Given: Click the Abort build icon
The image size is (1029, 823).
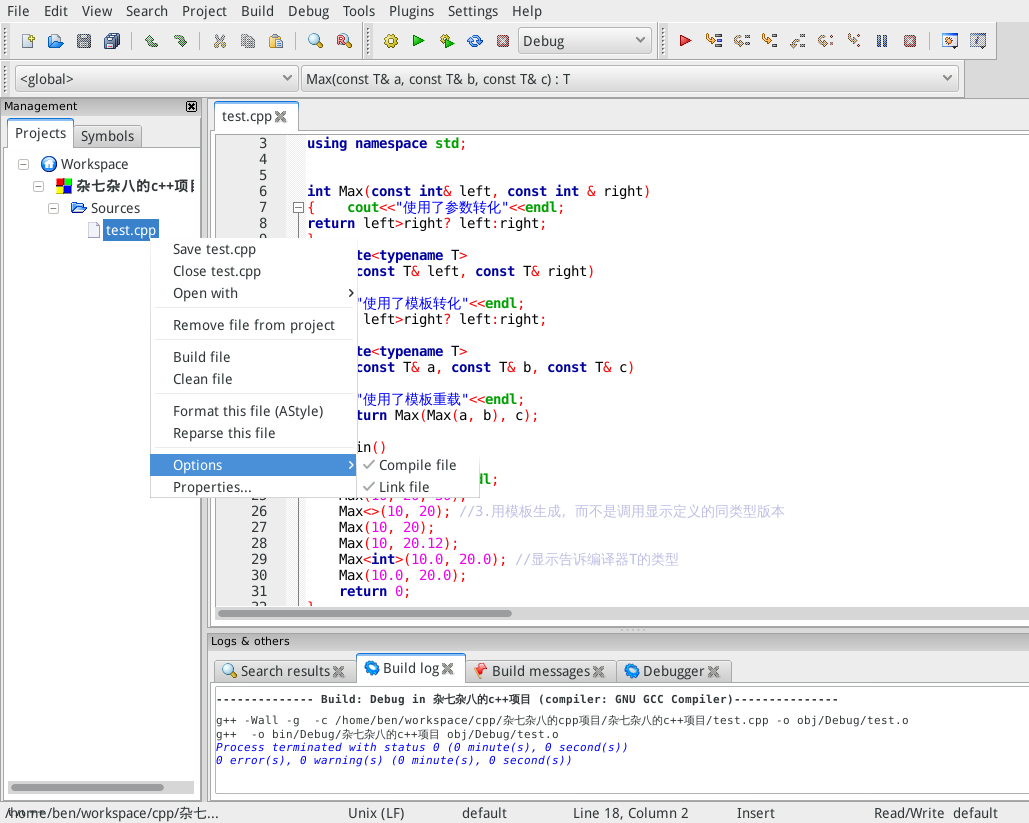Looking at the screenshot, I should (x=503, y=41).
